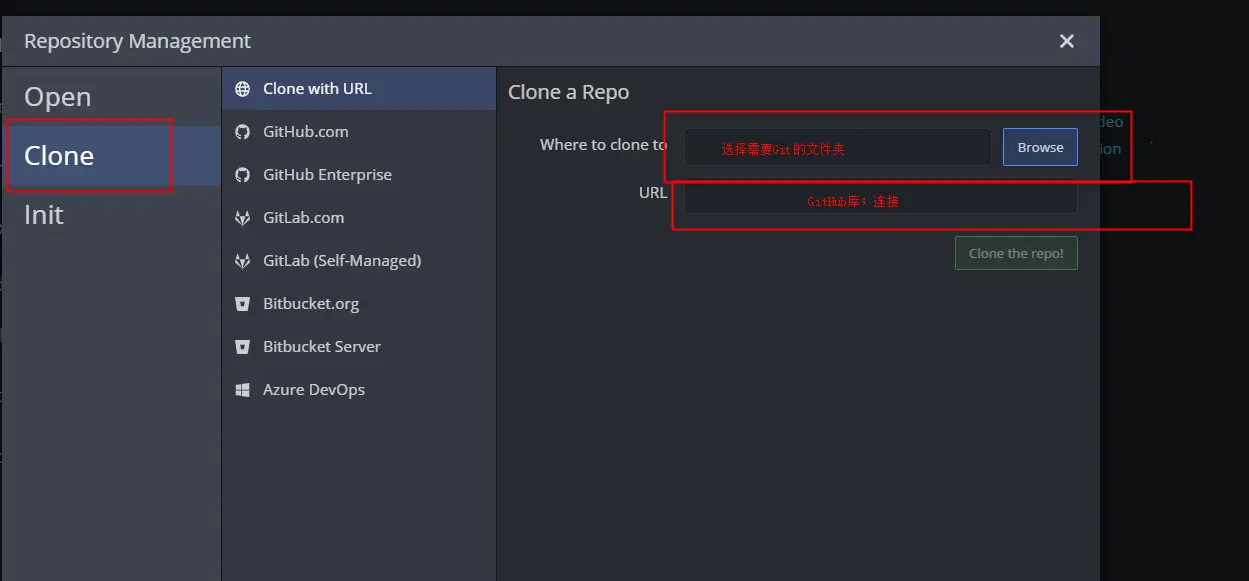Click the globe icon for Clone with URL
This screenshot has width=1249, height=581.
[242, 89]
